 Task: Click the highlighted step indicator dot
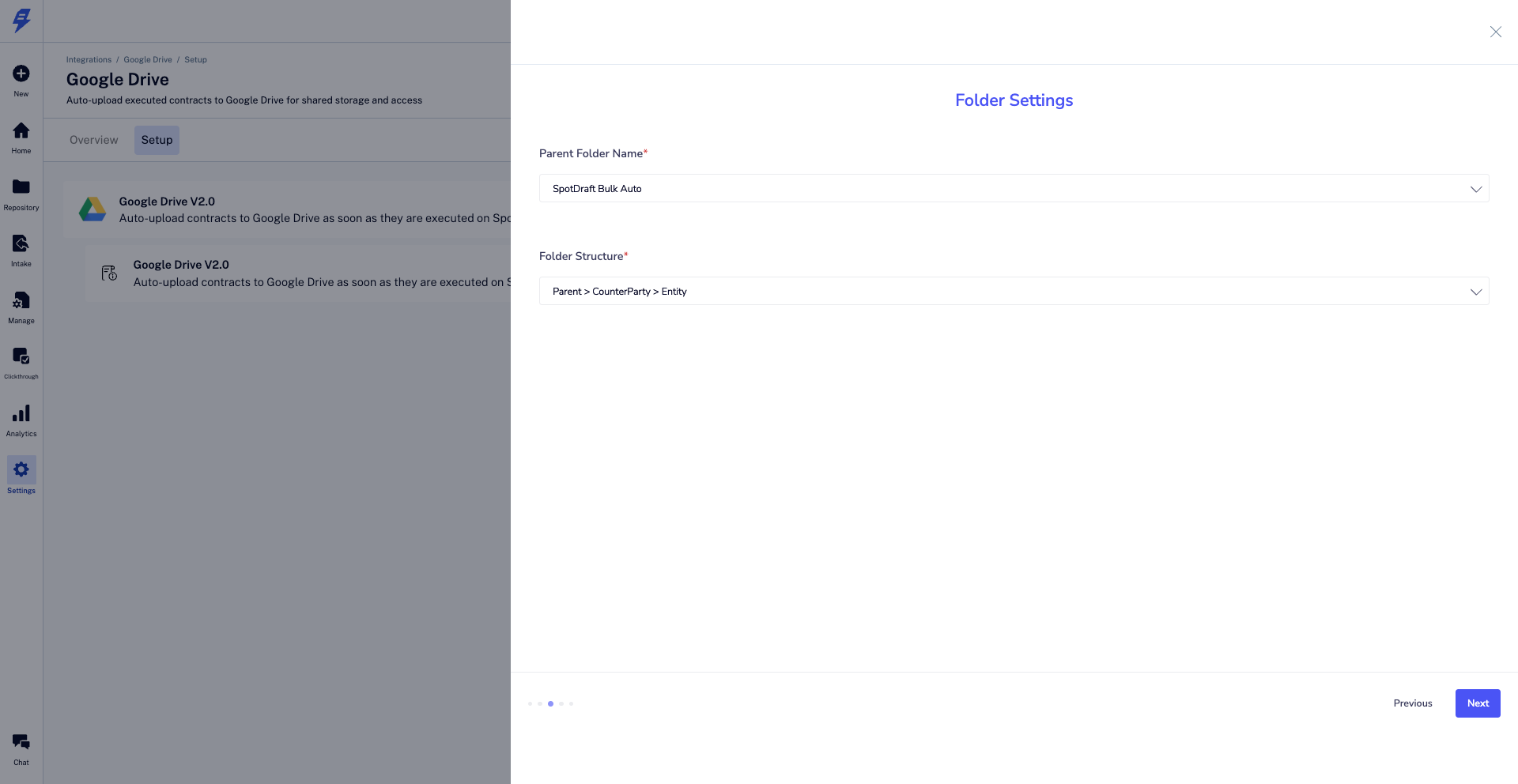(x=550, y=703)
